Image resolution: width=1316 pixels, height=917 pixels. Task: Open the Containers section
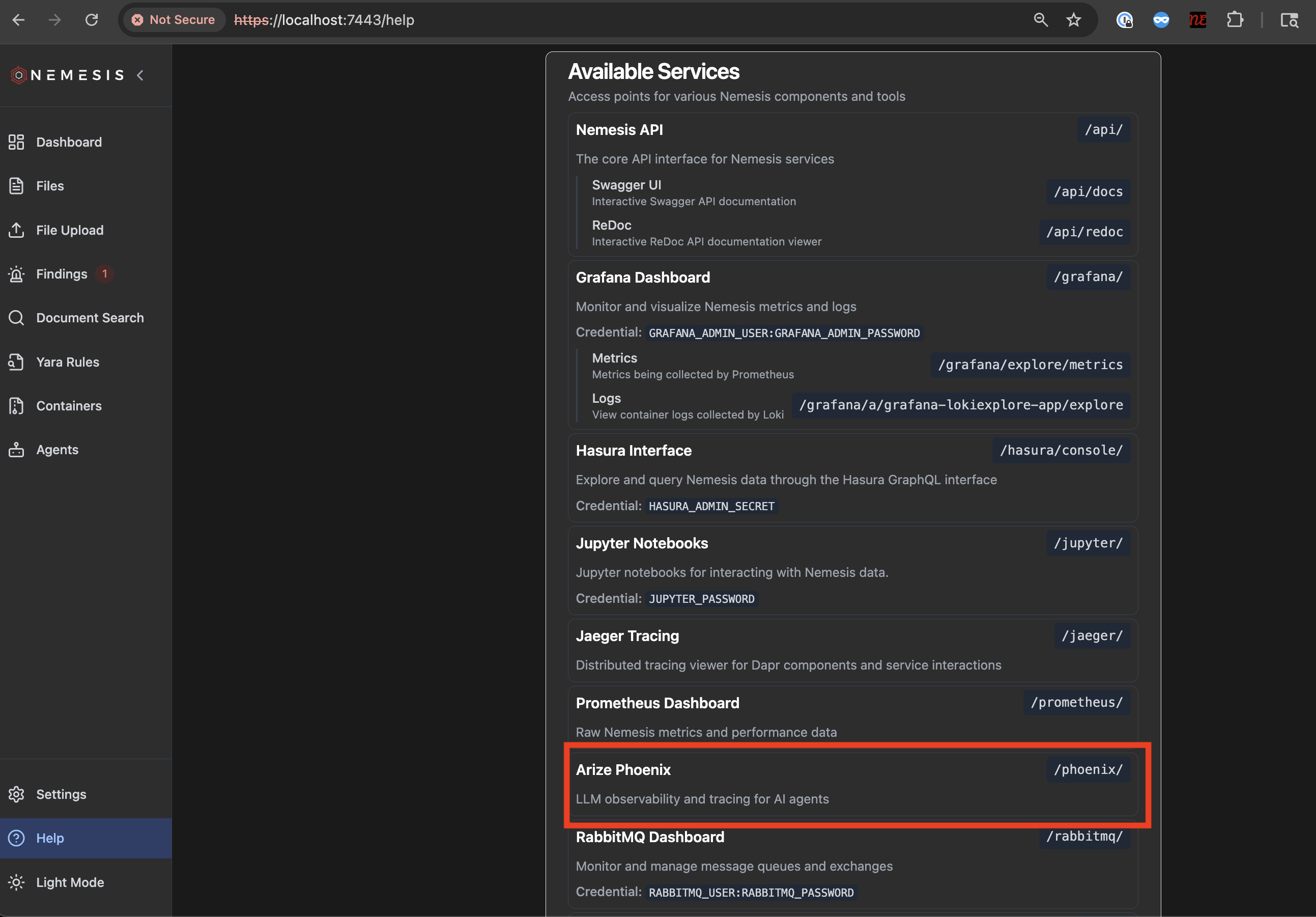(68, 405)
